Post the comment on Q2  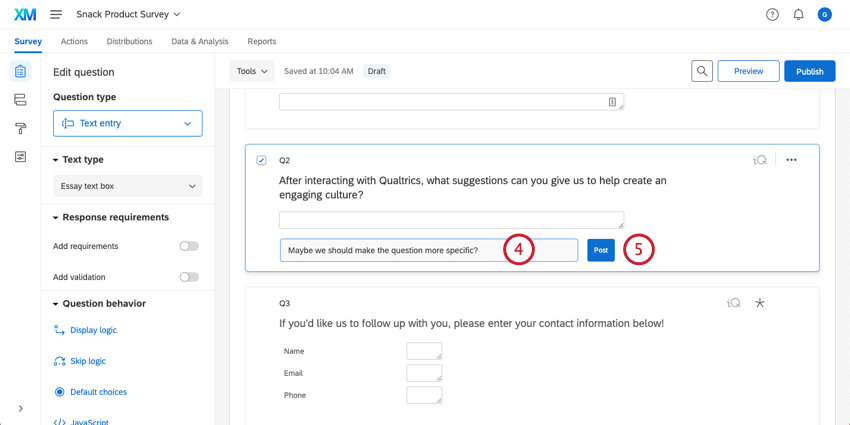click(600, 250)
